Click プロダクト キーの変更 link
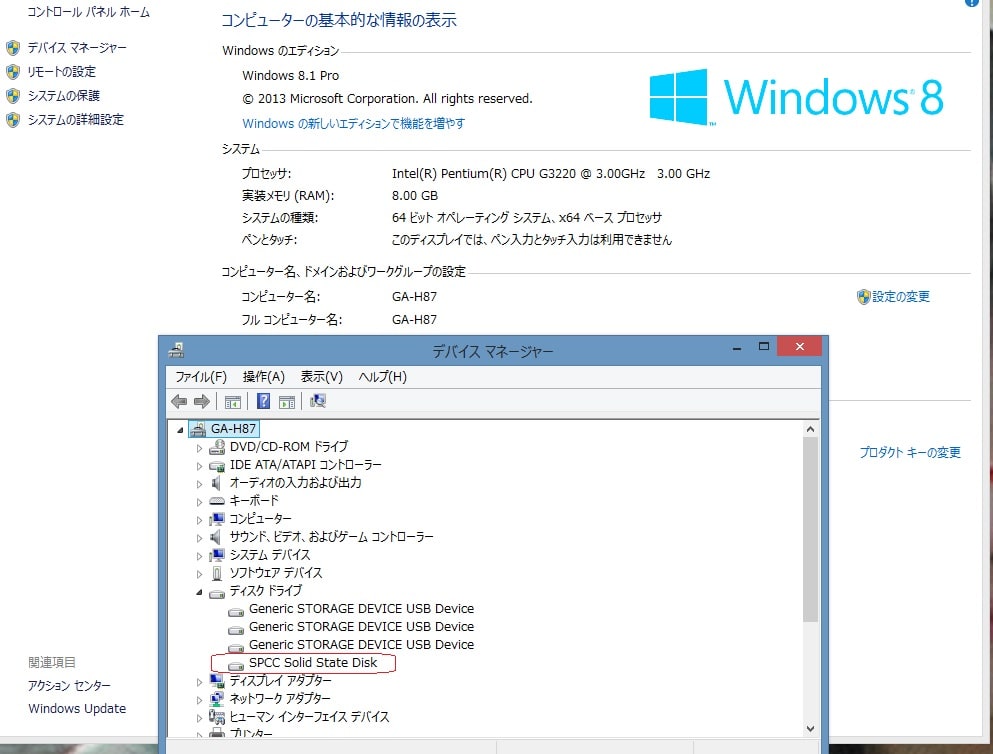This screenshot has height=754, width=993. tap(910, 453)
